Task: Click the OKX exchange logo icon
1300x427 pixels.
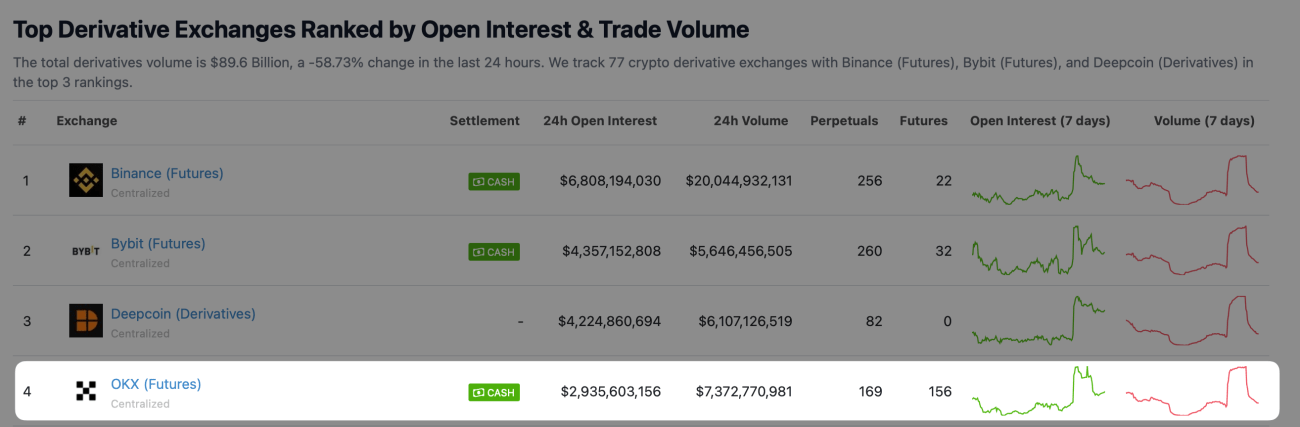Action: 86,391
